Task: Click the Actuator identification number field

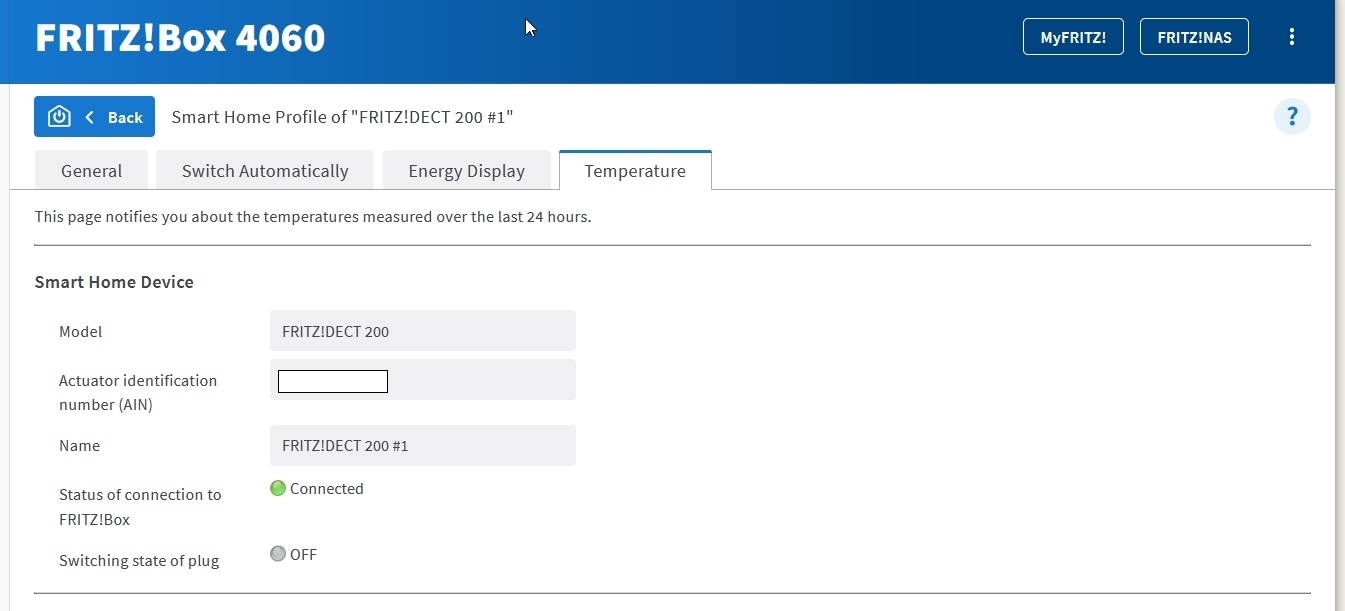Action: [x=423, y=380]
